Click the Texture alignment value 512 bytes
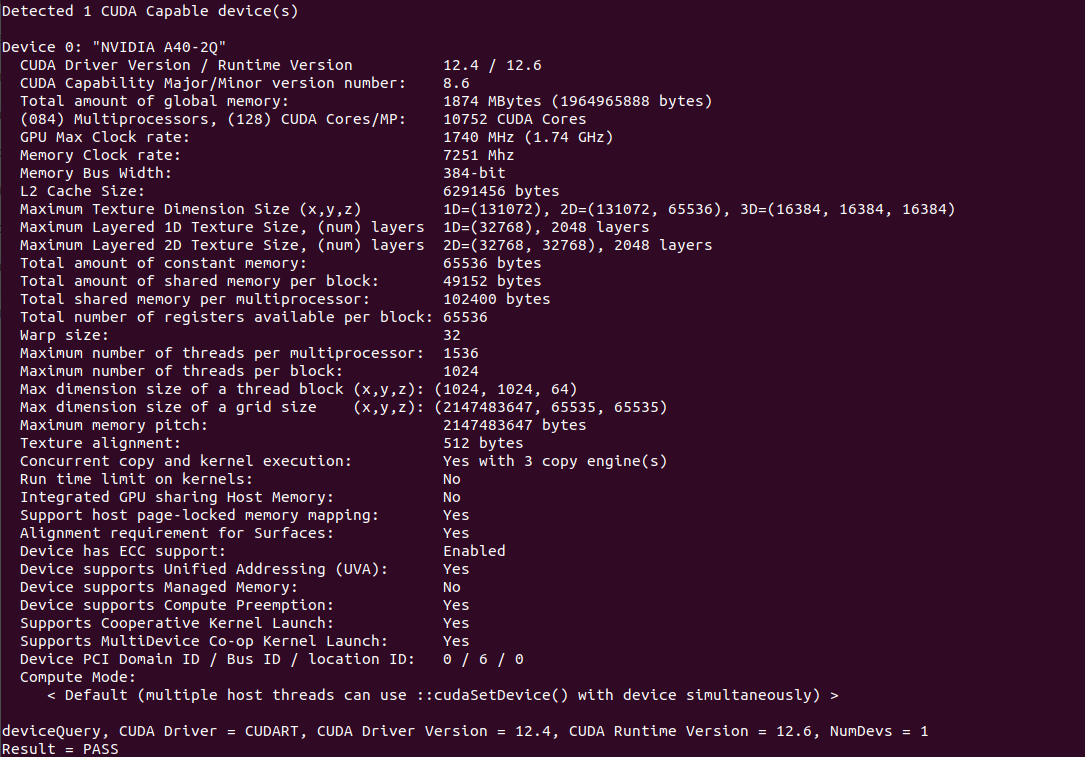This screenshot has width=1085, height=757. [483, 443]
